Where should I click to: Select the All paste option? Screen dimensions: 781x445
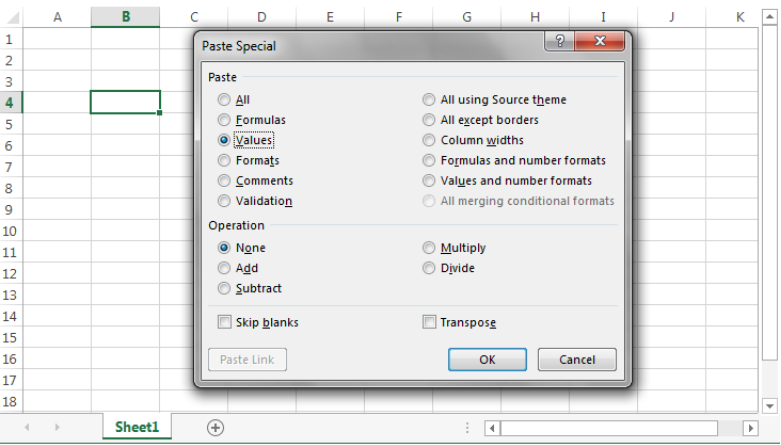[x=224, y=100]
